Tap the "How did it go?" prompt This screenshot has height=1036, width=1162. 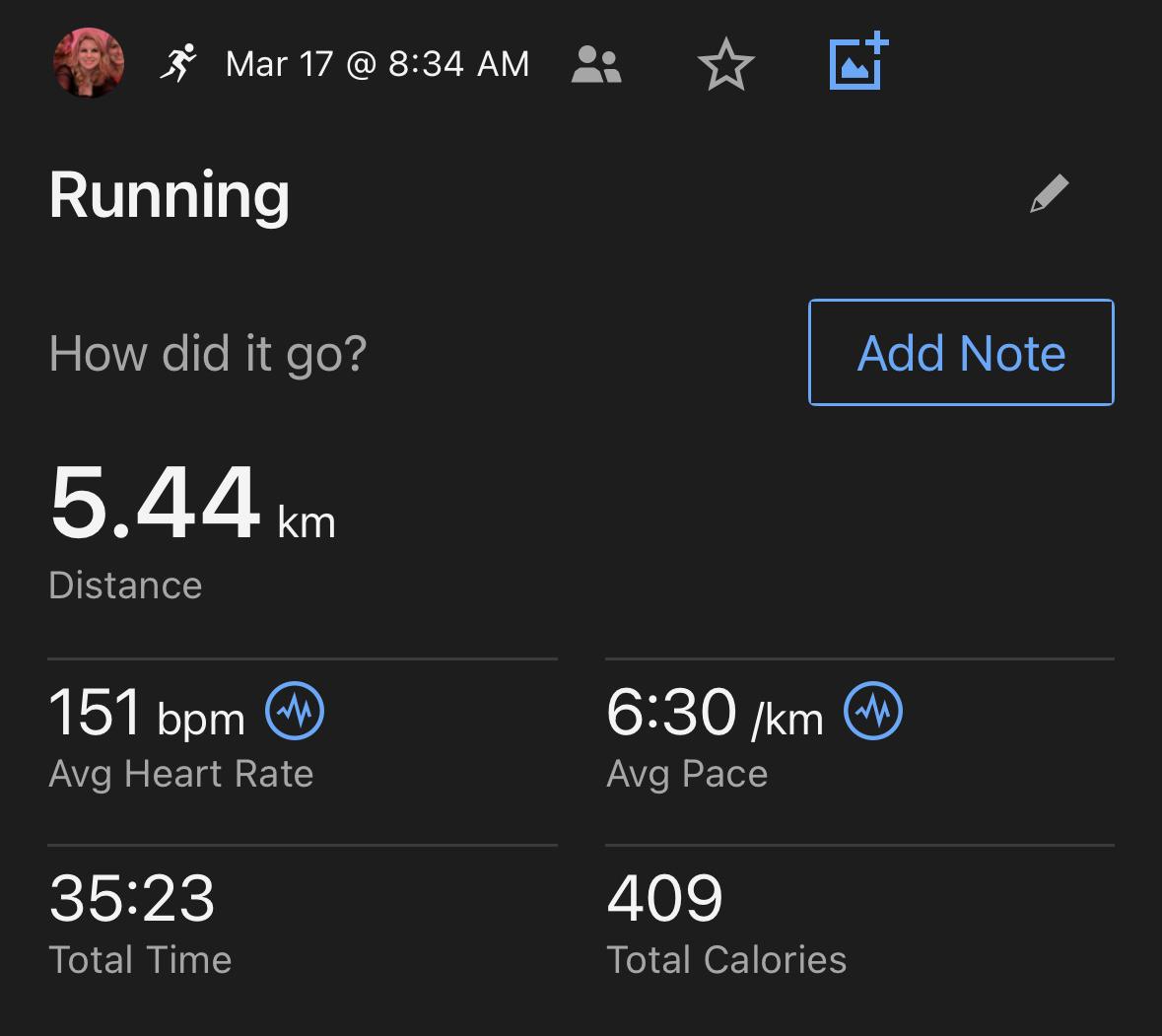208,353
